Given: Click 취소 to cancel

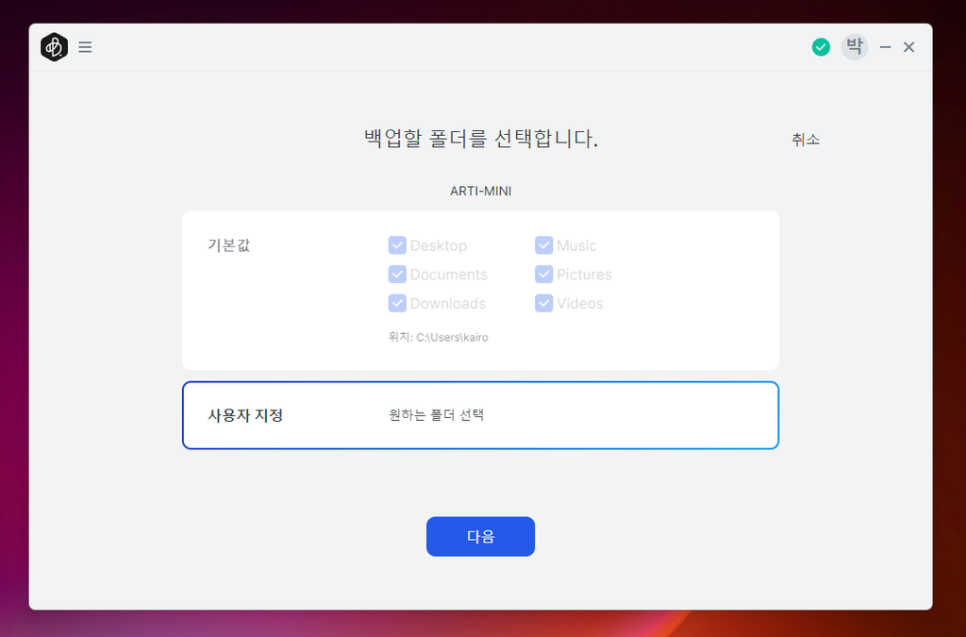Looking at the screenshot, I should click(x=806, y=140).
